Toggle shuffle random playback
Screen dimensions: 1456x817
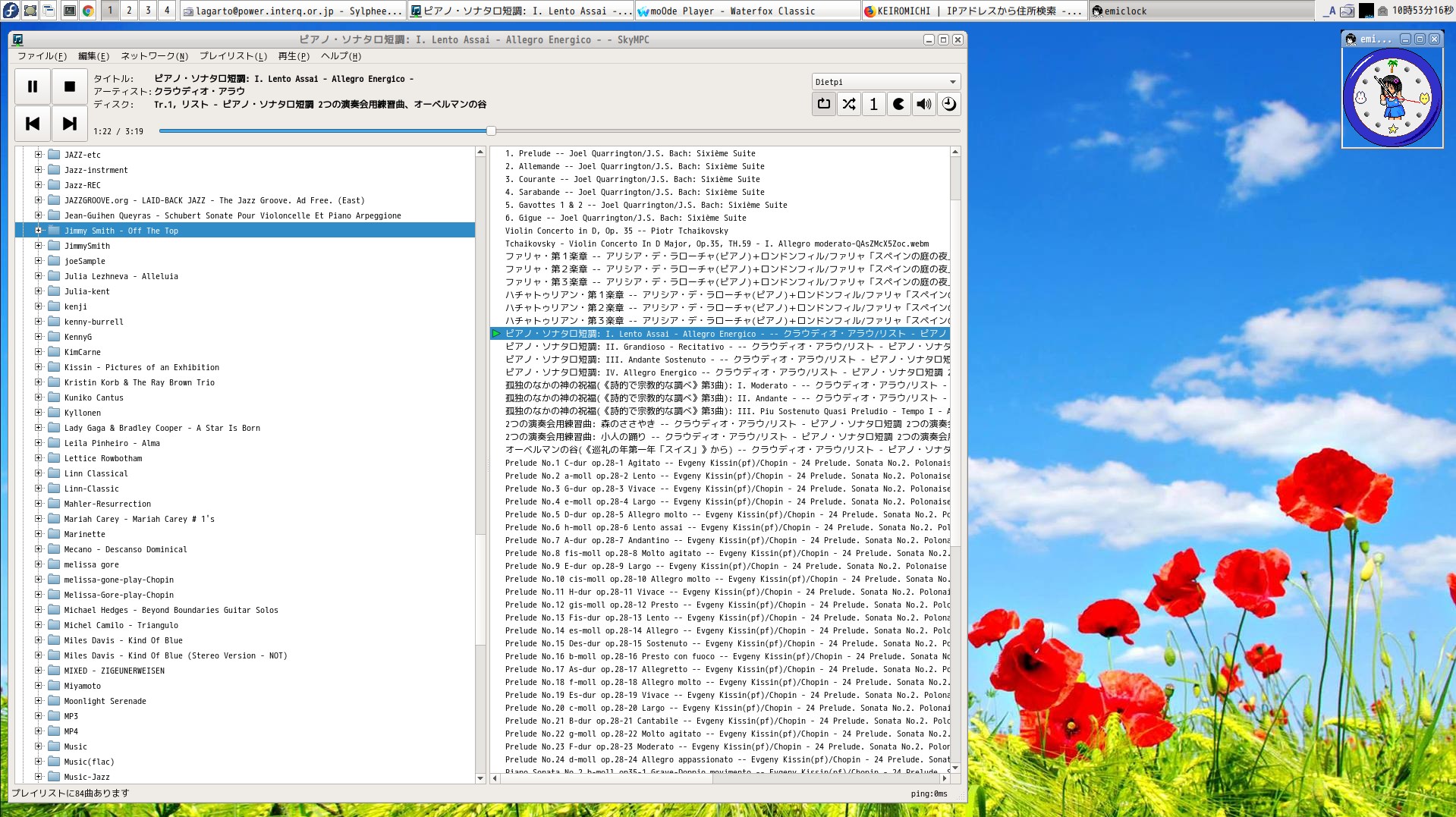(848, 104)
